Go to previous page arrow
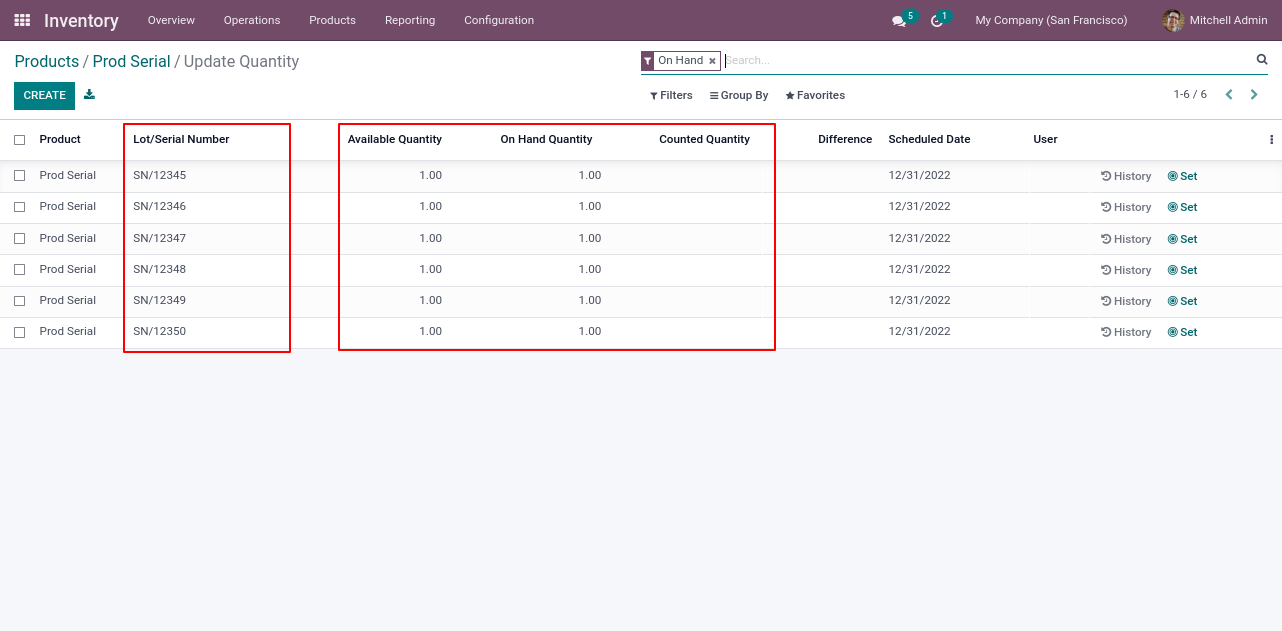 point(1229,95)
